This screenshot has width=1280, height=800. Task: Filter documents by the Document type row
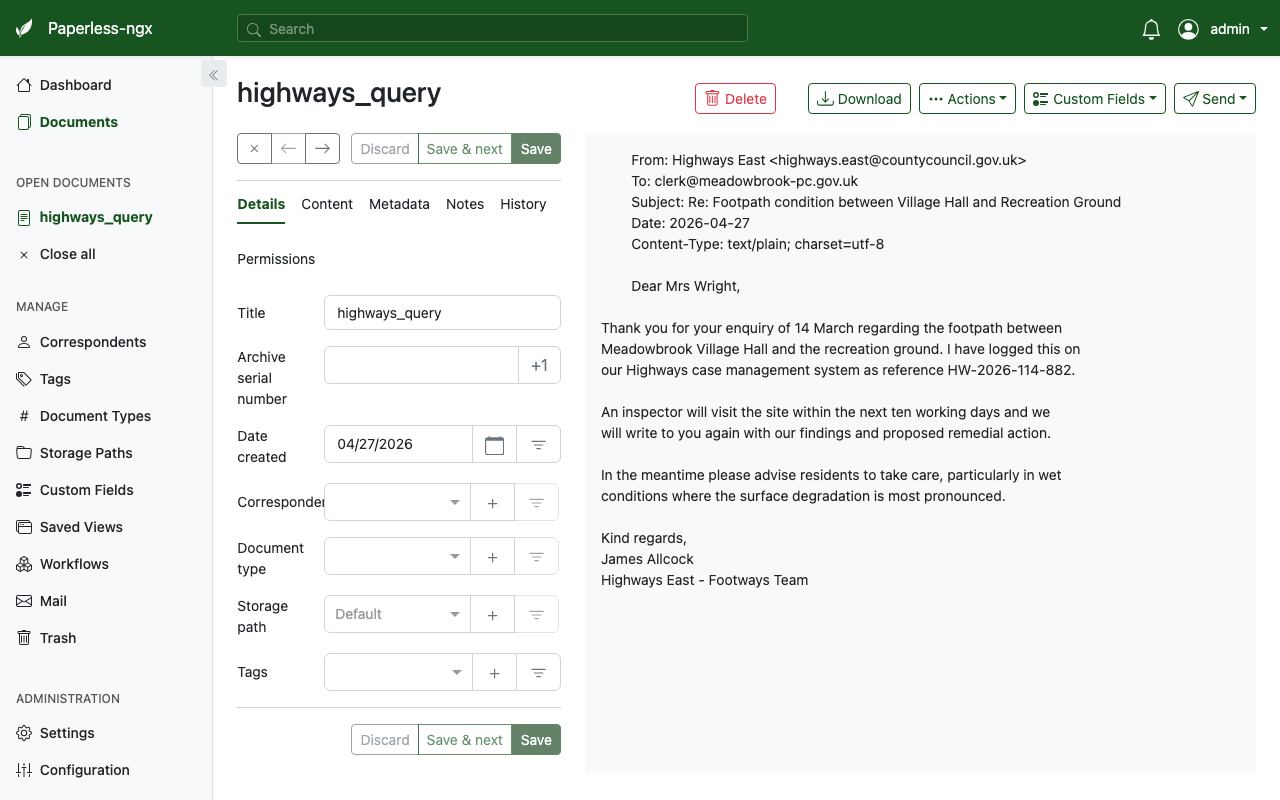536,556
